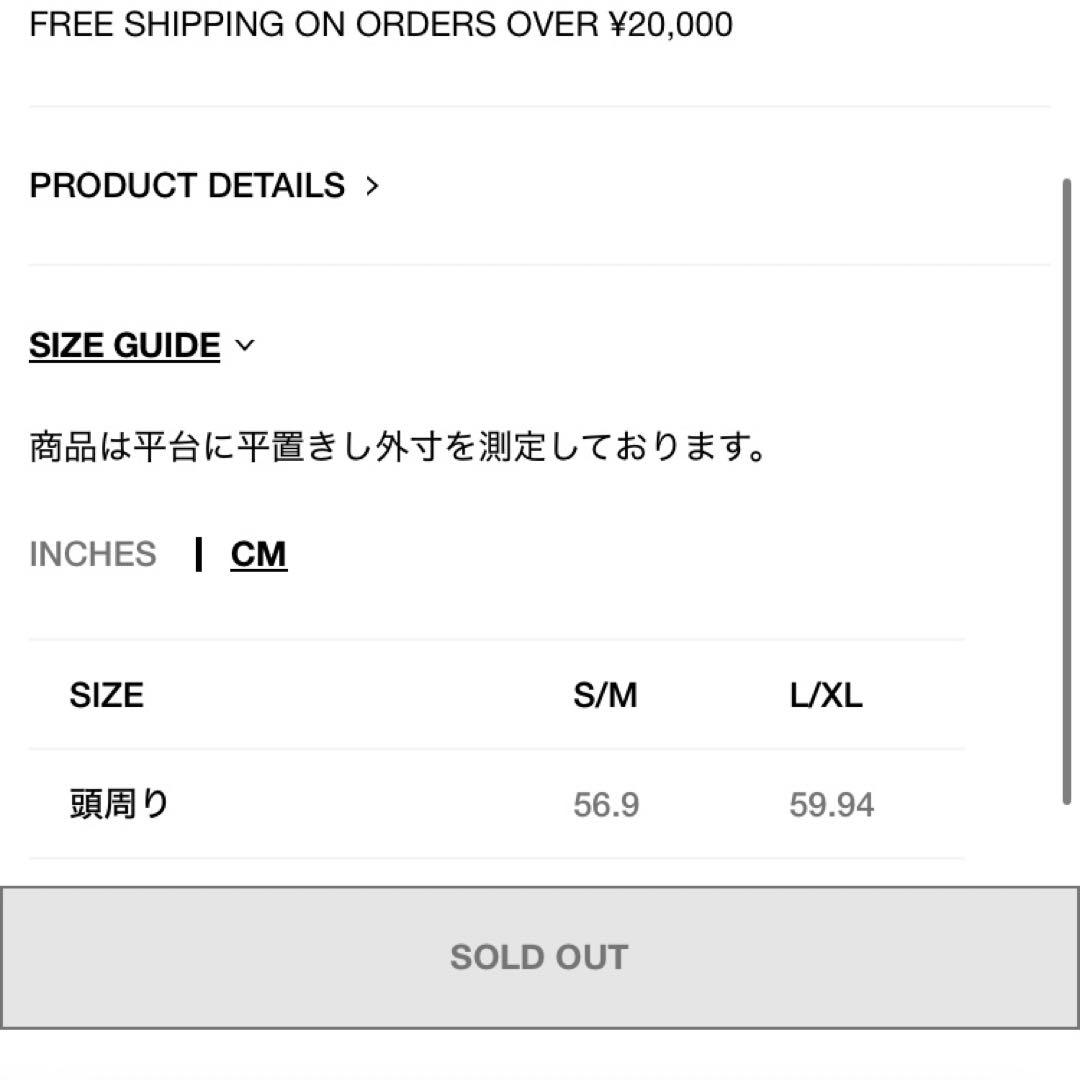Click the Japanese measurement note text
The image size is (1080, 1080).
point(398,447)
